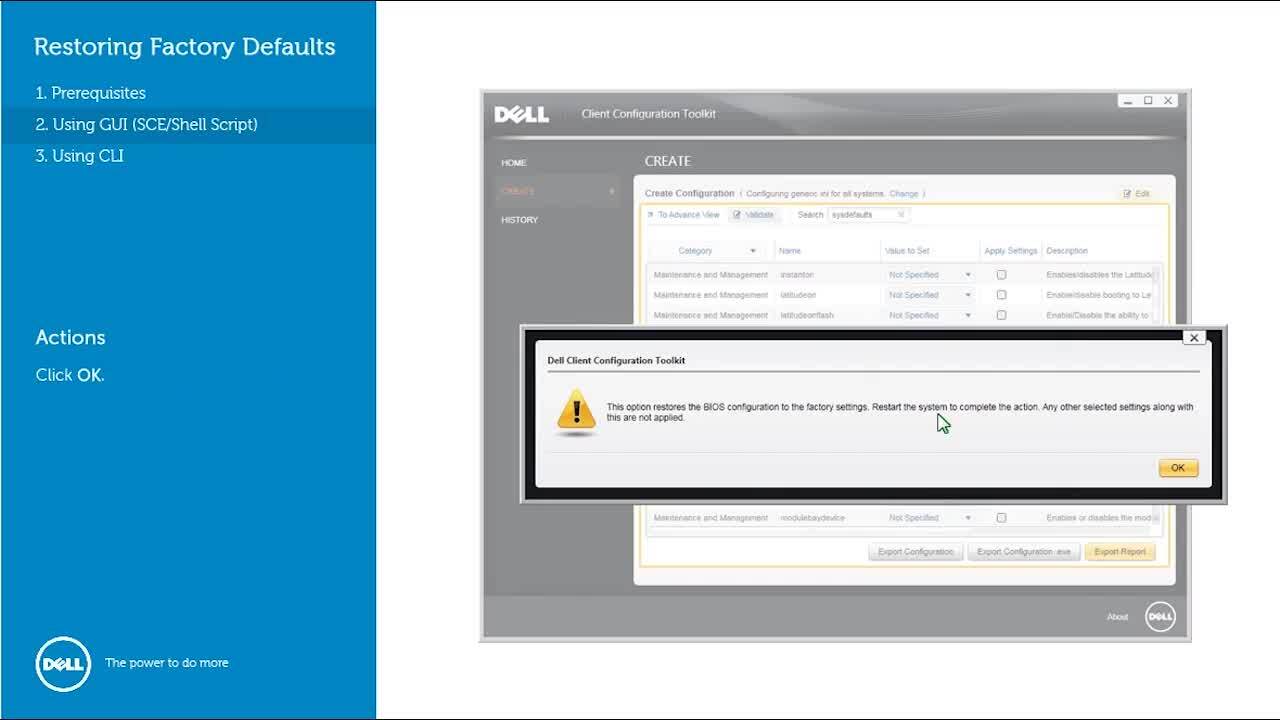Open Value to Set dropdown for latitudeonflash
This screenshot has height=720, width=1280.
967,315
